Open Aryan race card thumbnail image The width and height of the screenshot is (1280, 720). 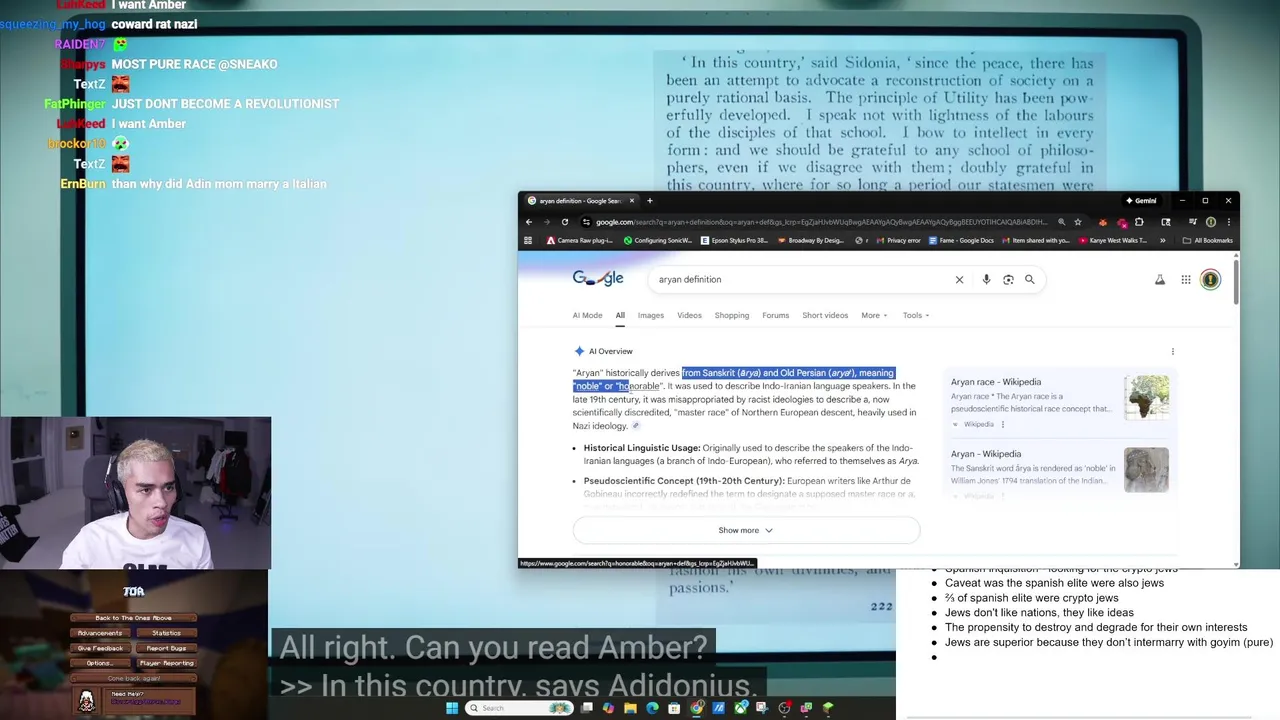coord(1146,398)
